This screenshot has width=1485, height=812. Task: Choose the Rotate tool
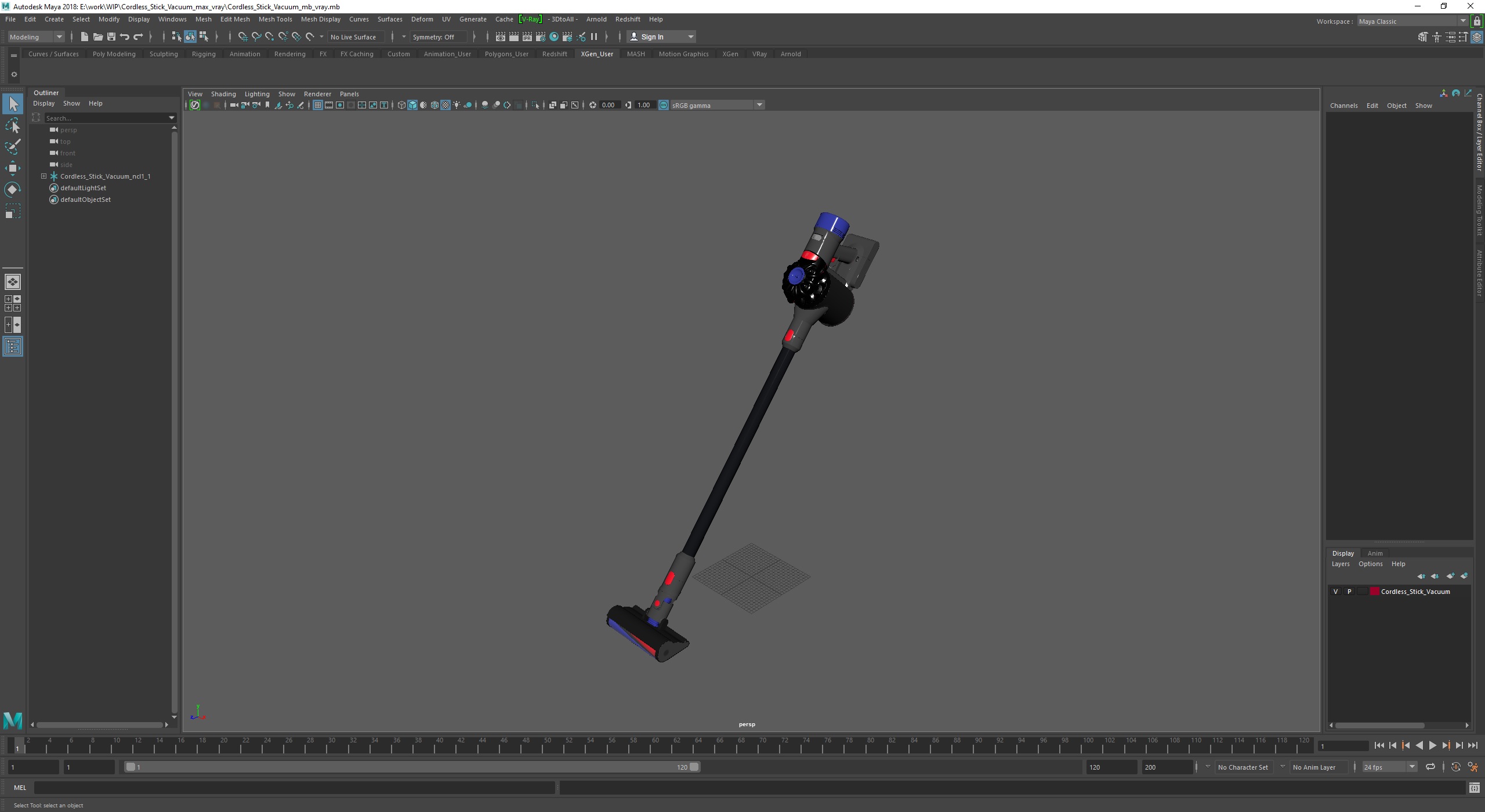pyautogui.click(x=13, y=190)
